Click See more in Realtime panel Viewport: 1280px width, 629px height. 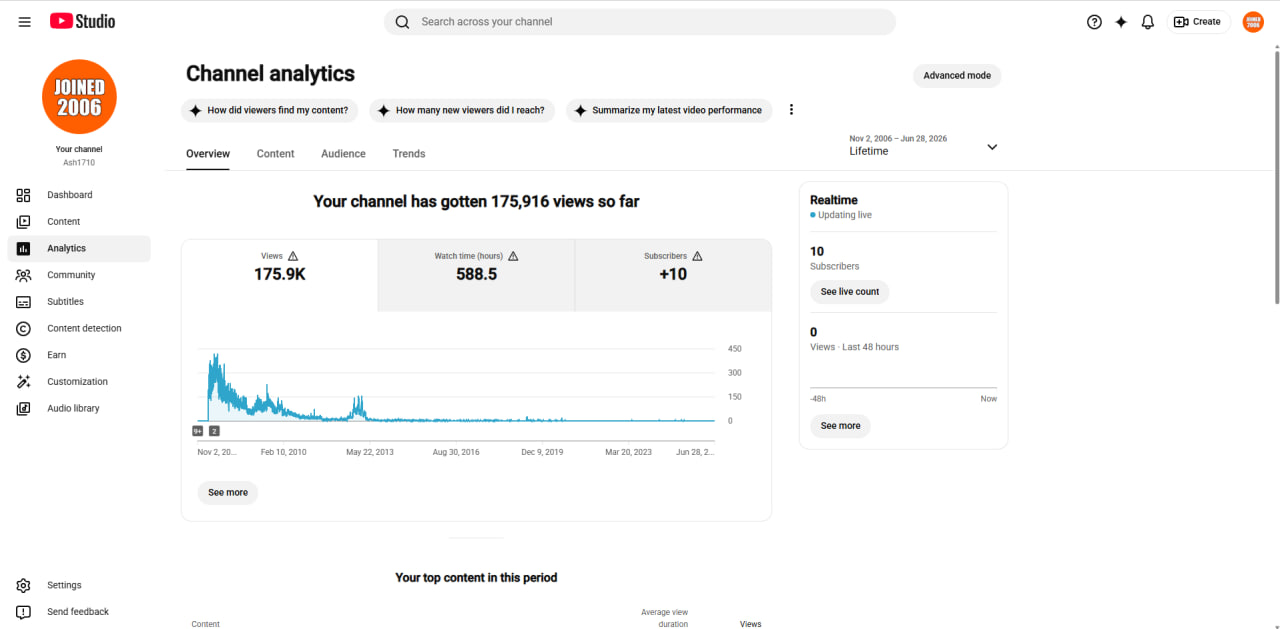(x=841, y=426)
